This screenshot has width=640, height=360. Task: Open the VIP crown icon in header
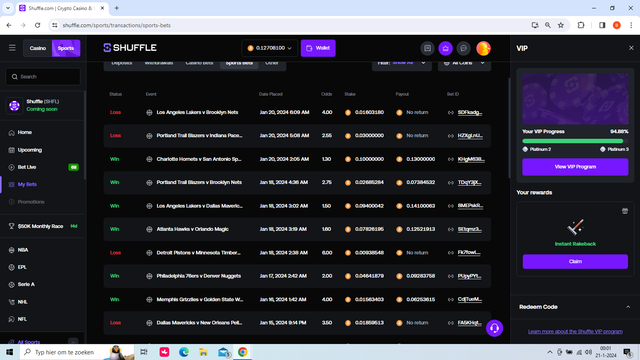coord(445,48)
